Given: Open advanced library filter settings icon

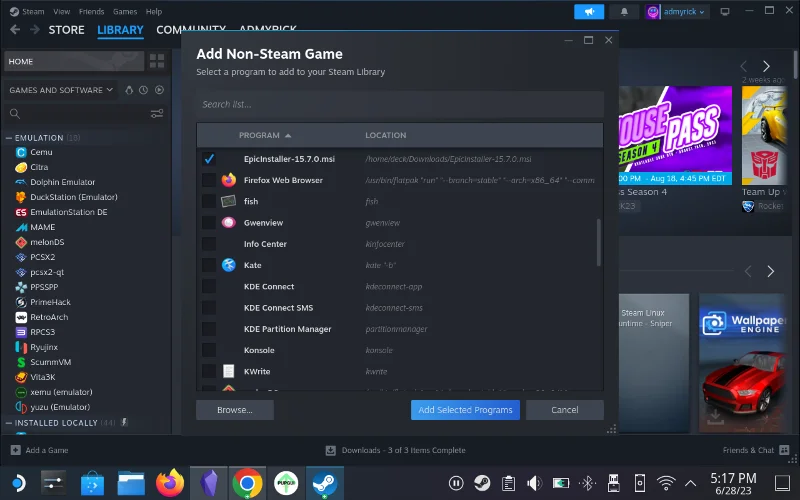Looking at the screenshot, I should (157, 113).
